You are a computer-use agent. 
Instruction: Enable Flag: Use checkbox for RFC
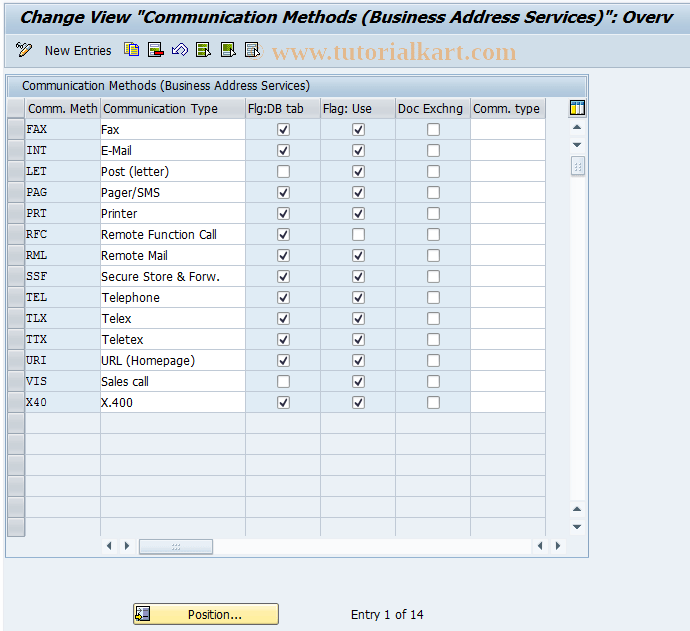tap(358, 235)
